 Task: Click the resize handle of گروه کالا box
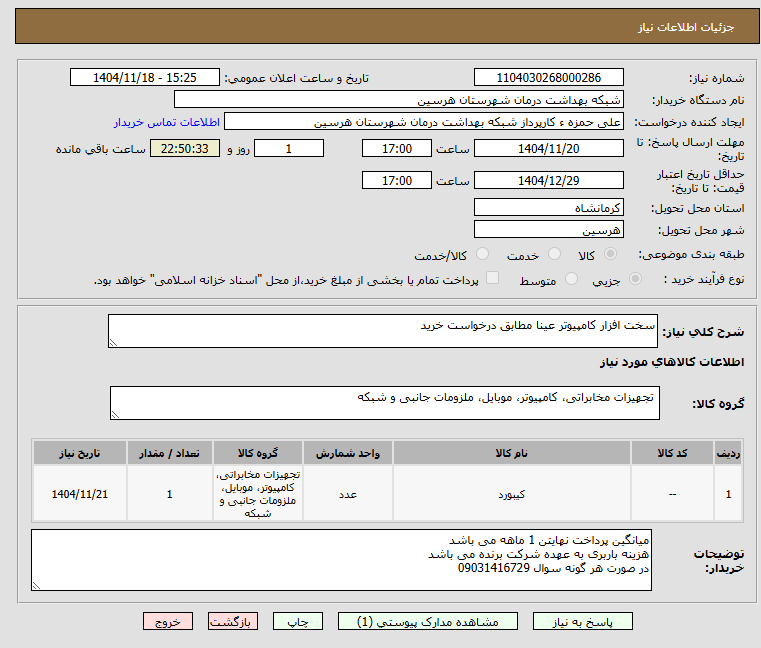click(x=115, y=415)
